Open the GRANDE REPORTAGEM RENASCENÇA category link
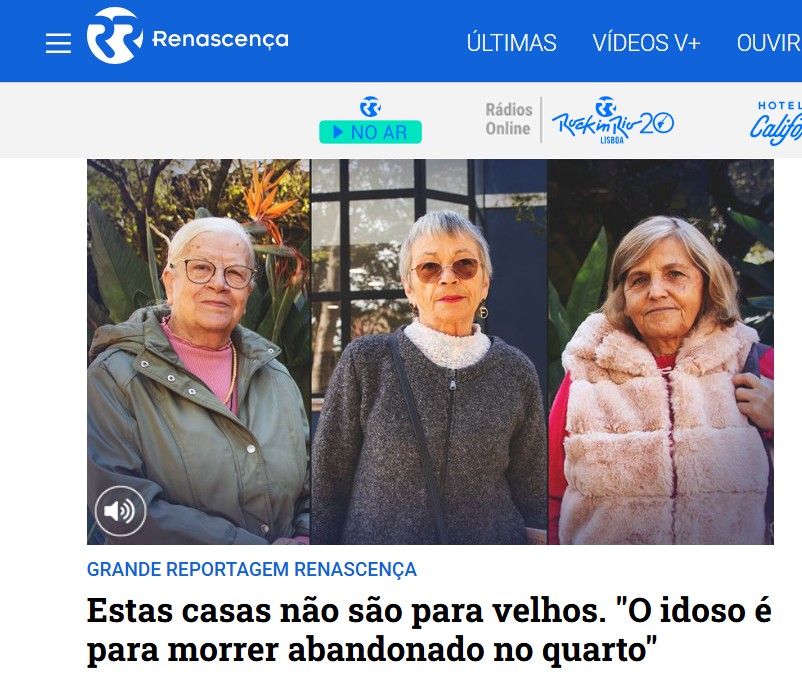This screenshot has width=802, height=678. pos(252,569)
